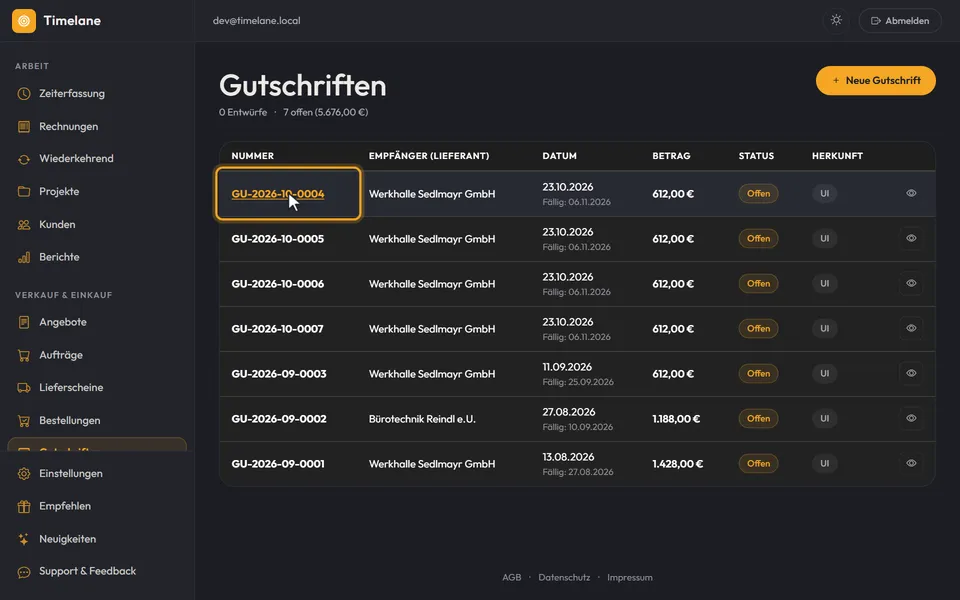
Task: Open the Zeiterfassung clock icon
Action: [24, 94]
